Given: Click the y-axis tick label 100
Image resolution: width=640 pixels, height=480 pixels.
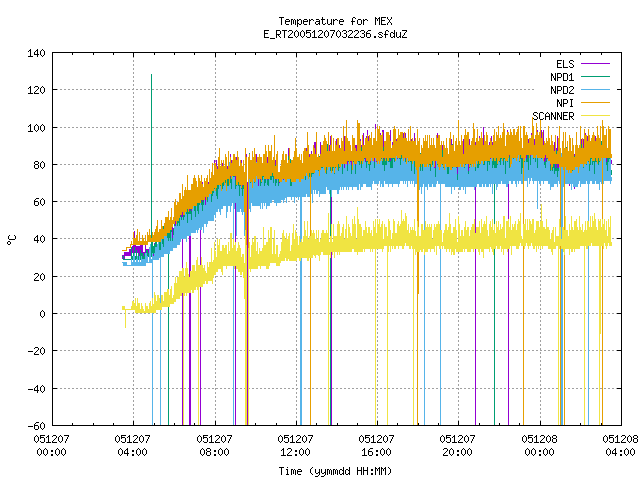Looking at the screenshot, I should tap(36, 128).
